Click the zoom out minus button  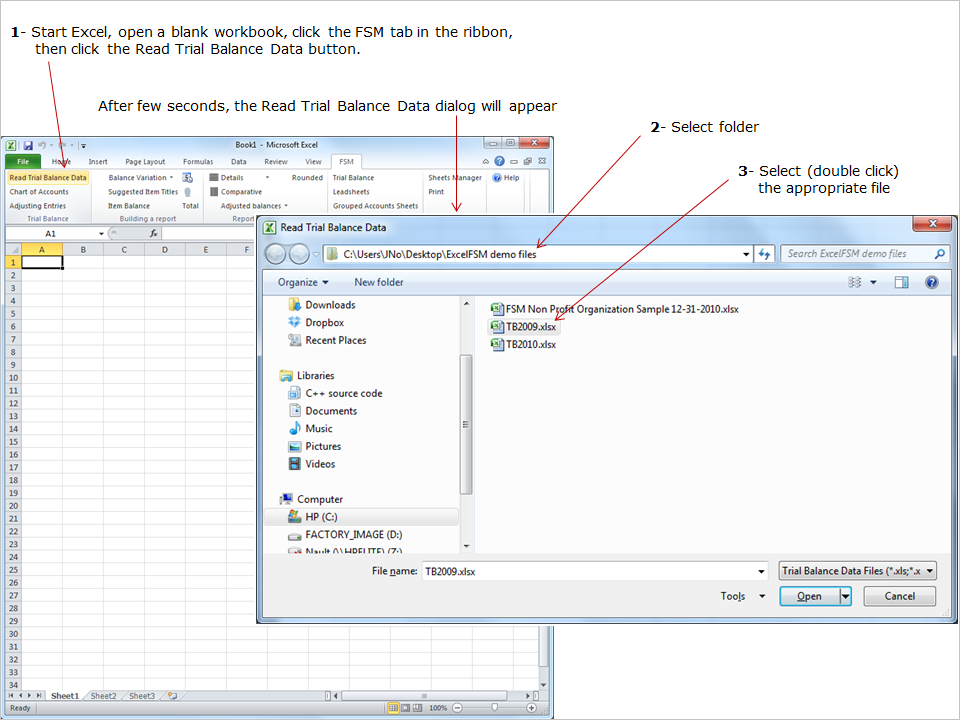coord(457,708)
